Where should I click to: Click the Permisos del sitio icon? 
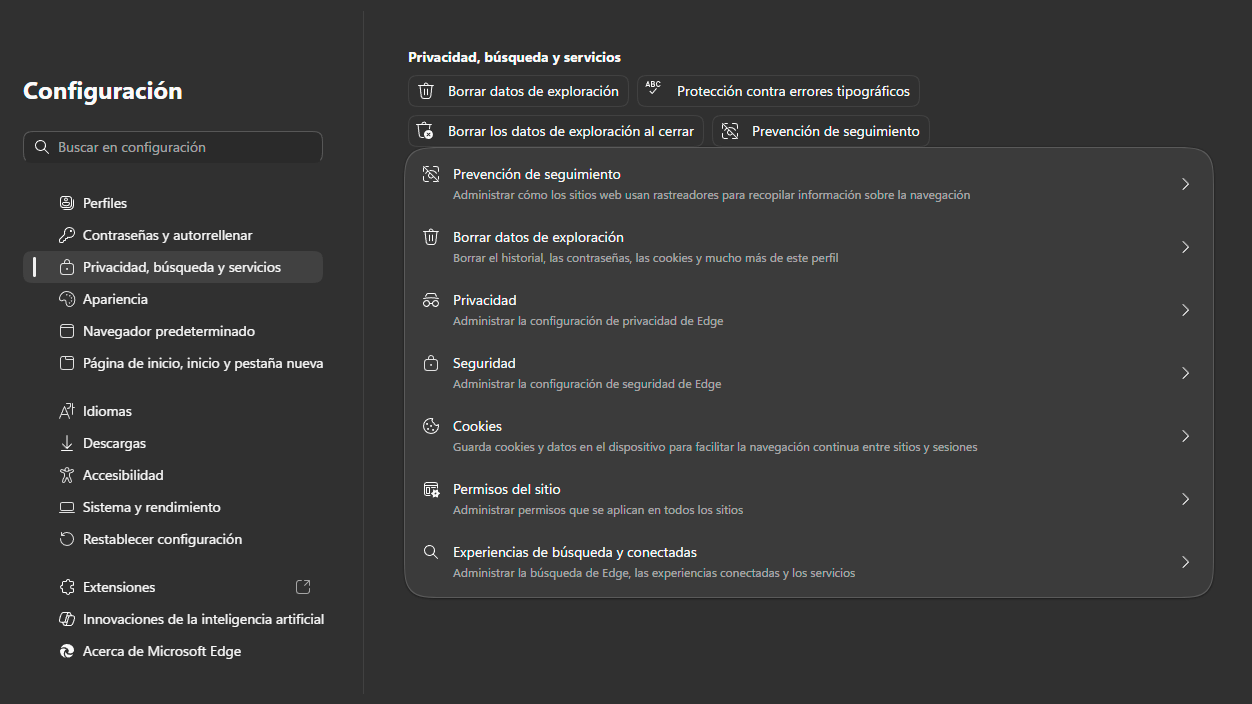431,488
